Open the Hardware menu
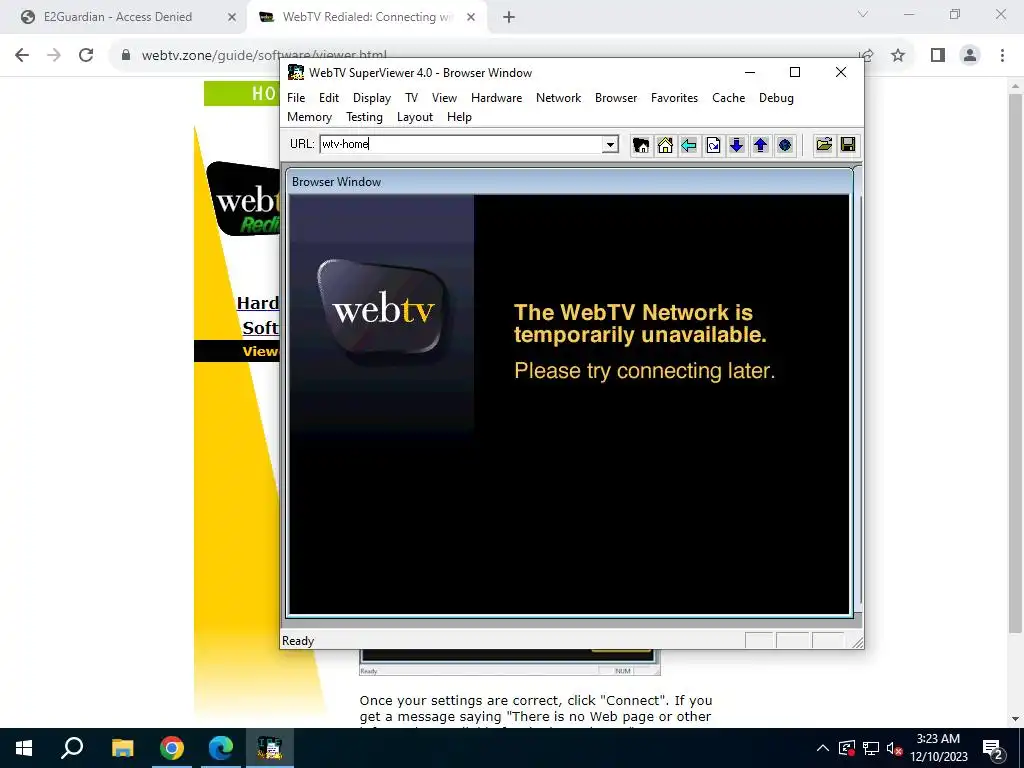Screen dimensions: 1024x768 (x=496, y=98)
